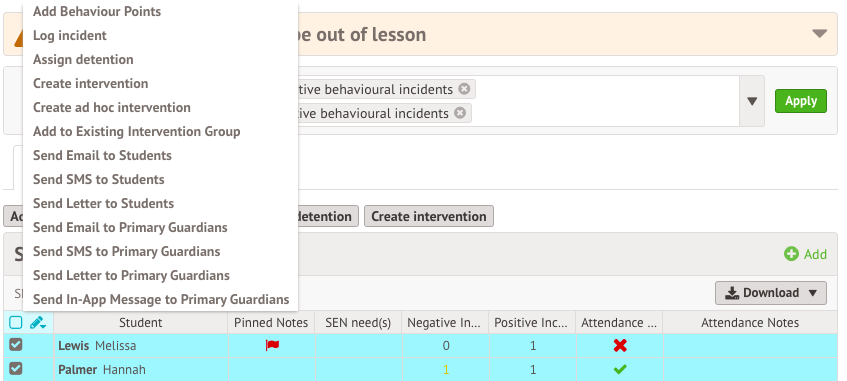
Task: Open the Negative Incidents count for Palmer
Action: tap(446, 370)
